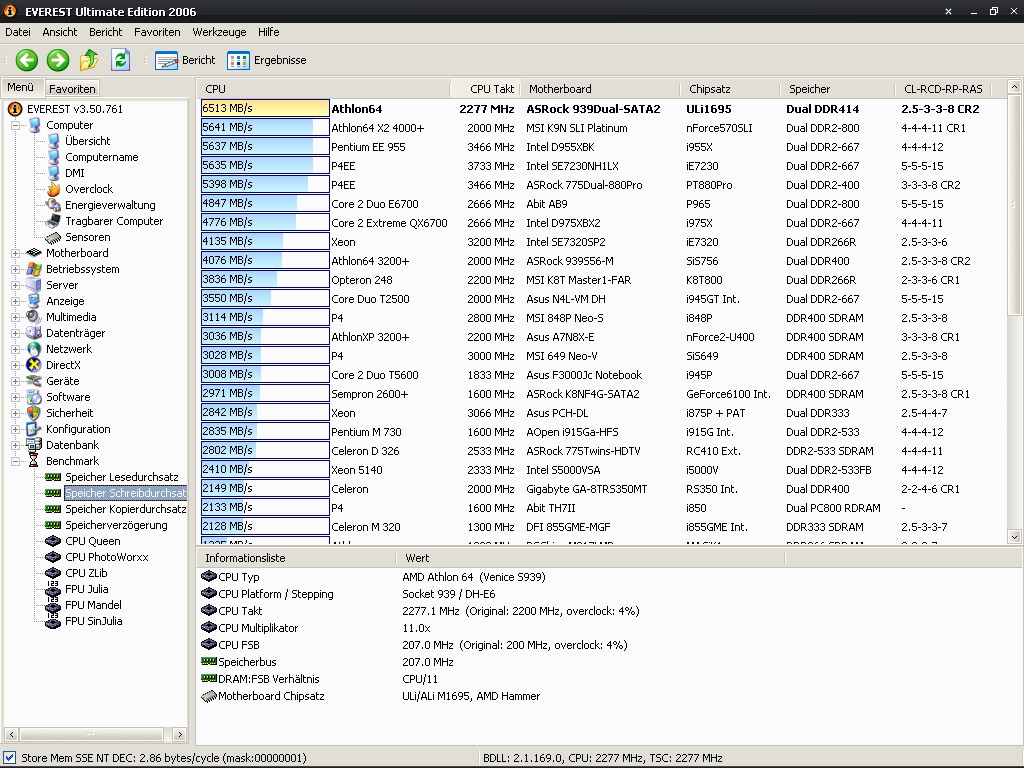
Task: Select the Computername tree item
Action: click(x=101, y=157)
